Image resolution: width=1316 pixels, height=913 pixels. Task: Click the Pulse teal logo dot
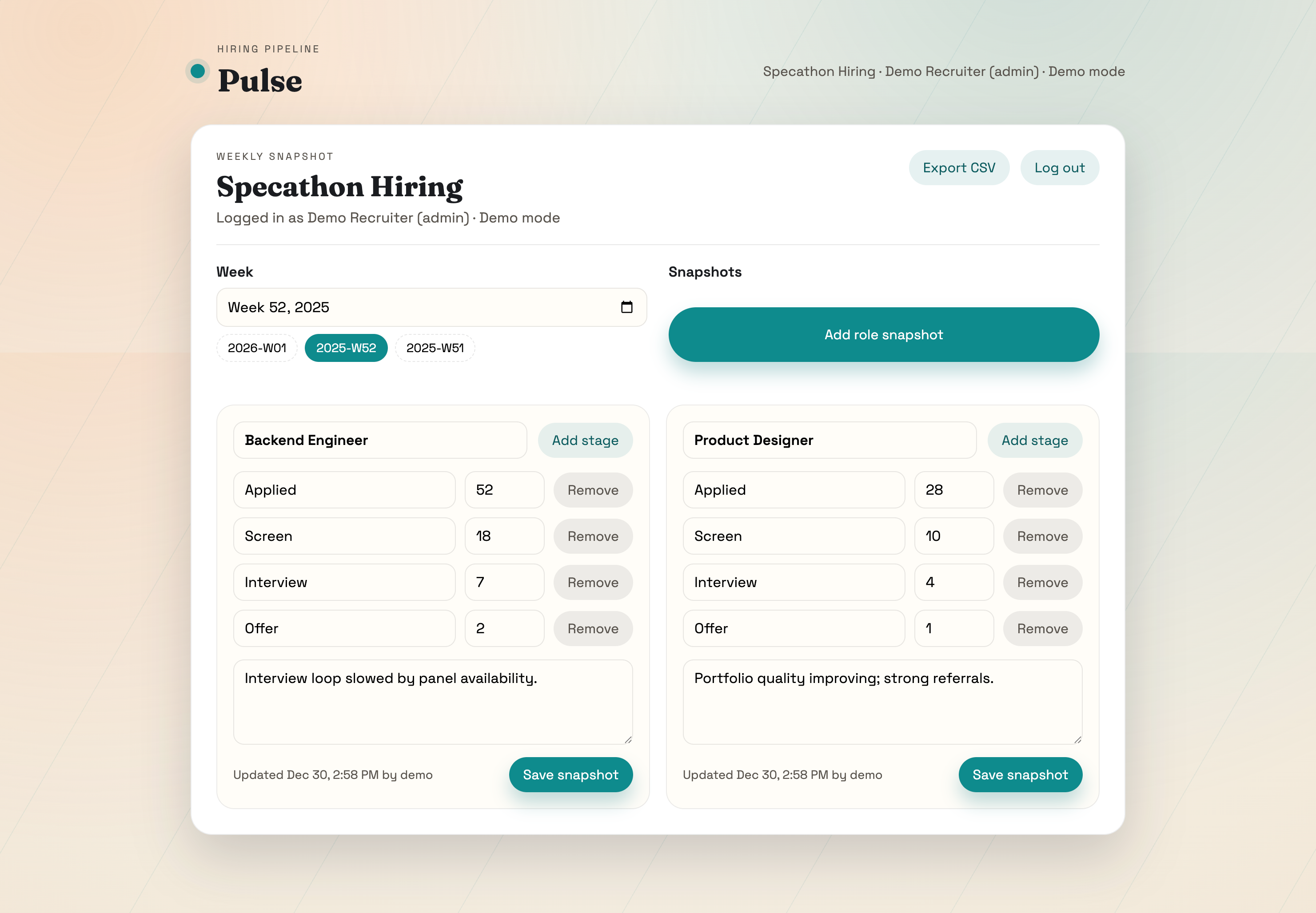pyautogui.click(x=197, y=71)
